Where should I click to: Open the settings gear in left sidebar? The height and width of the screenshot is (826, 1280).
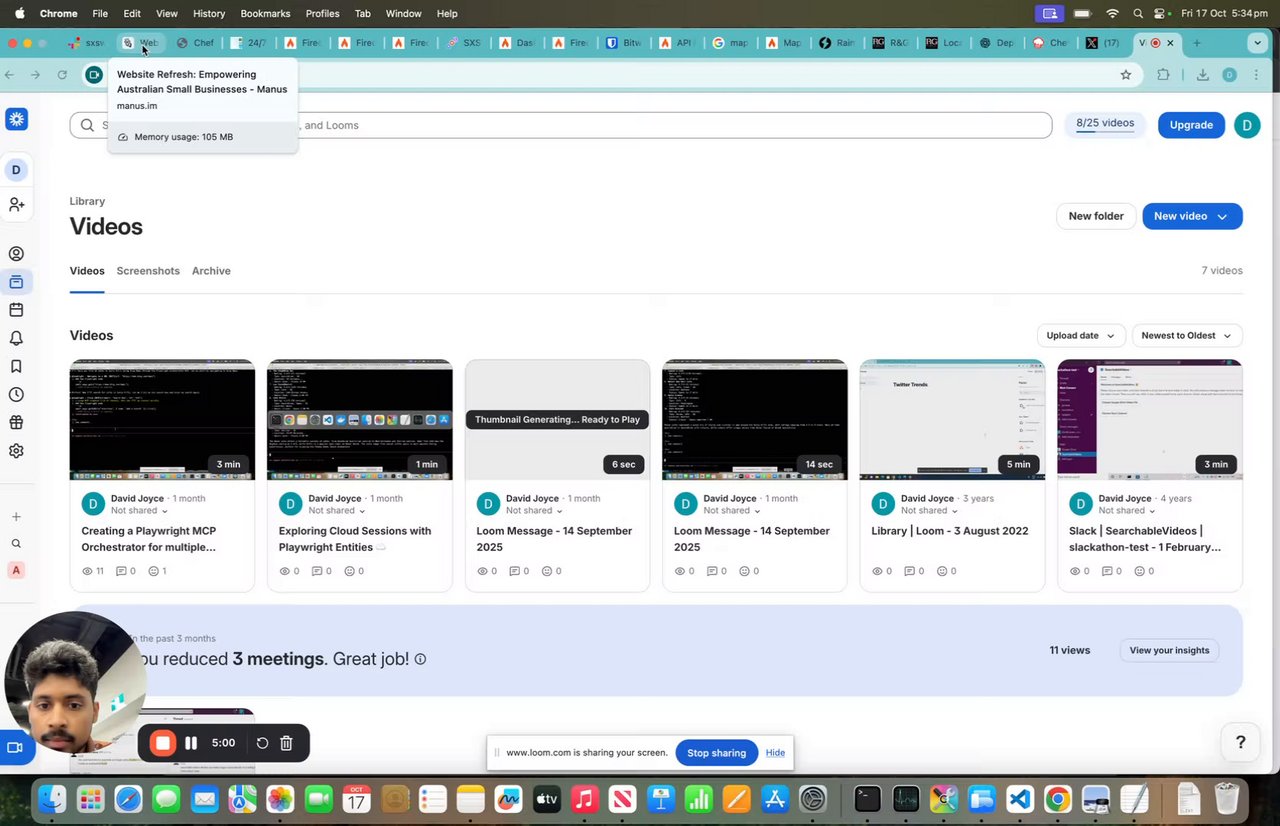(x=16, y=451)
